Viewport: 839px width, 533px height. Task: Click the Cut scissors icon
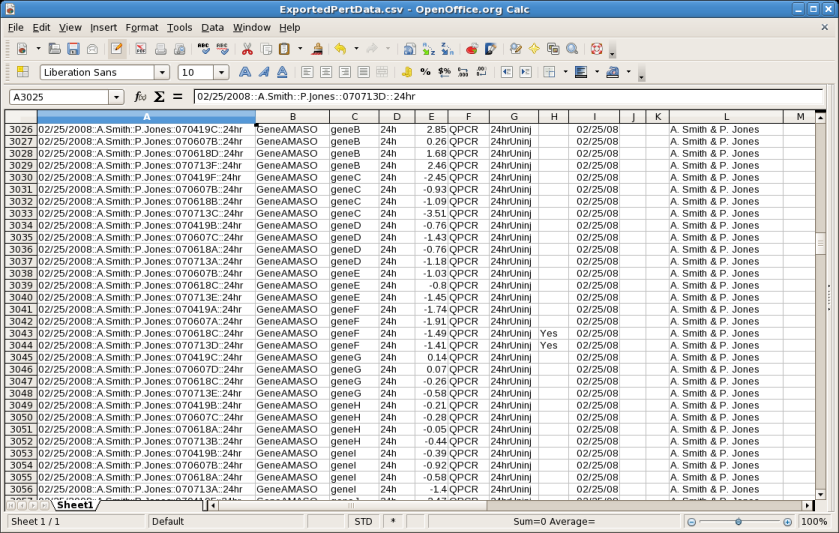[247, 49]
